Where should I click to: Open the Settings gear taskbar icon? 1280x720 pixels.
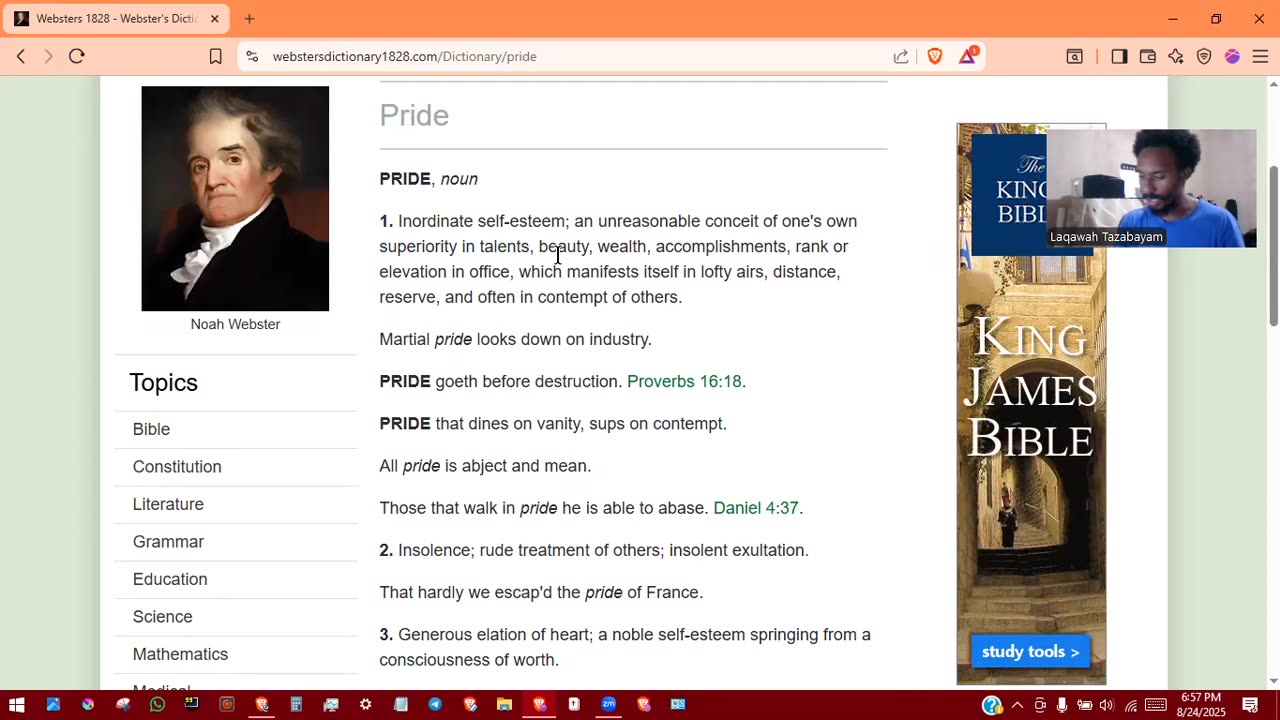365,705
